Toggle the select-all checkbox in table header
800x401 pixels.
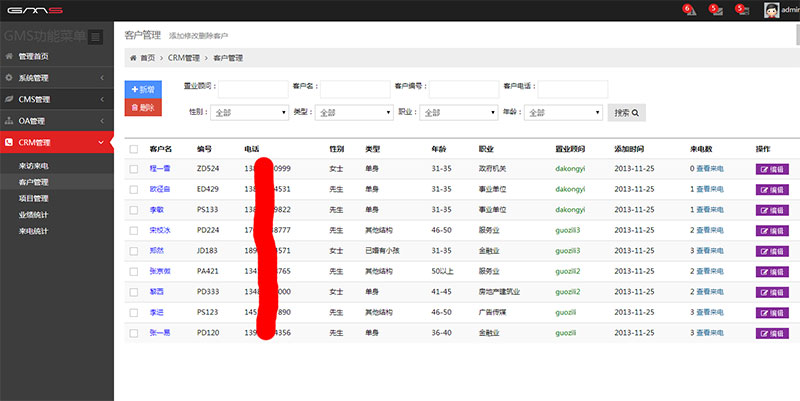[134, 149]
